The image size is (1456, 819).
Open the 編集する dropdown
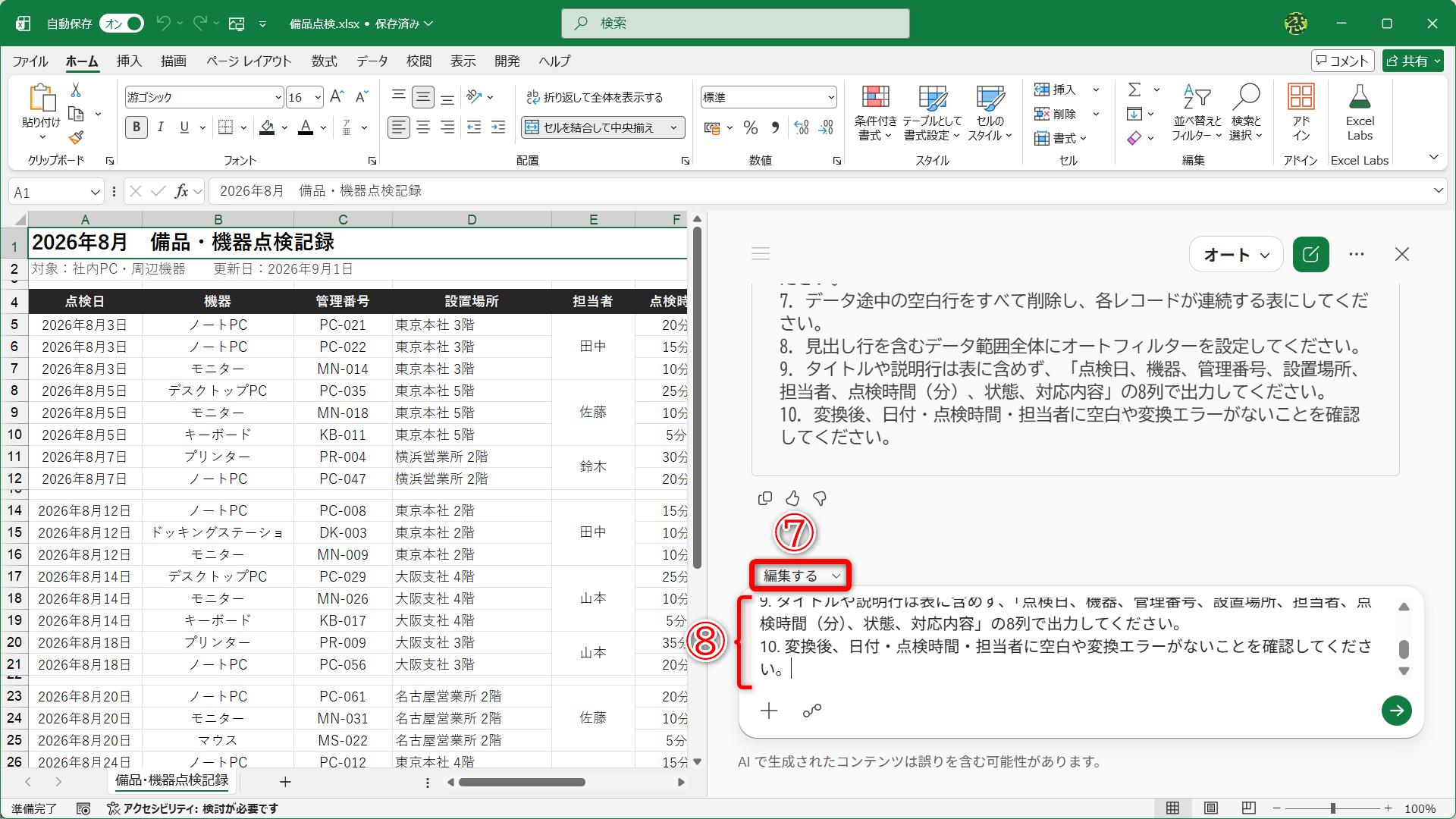coord(801,576)
